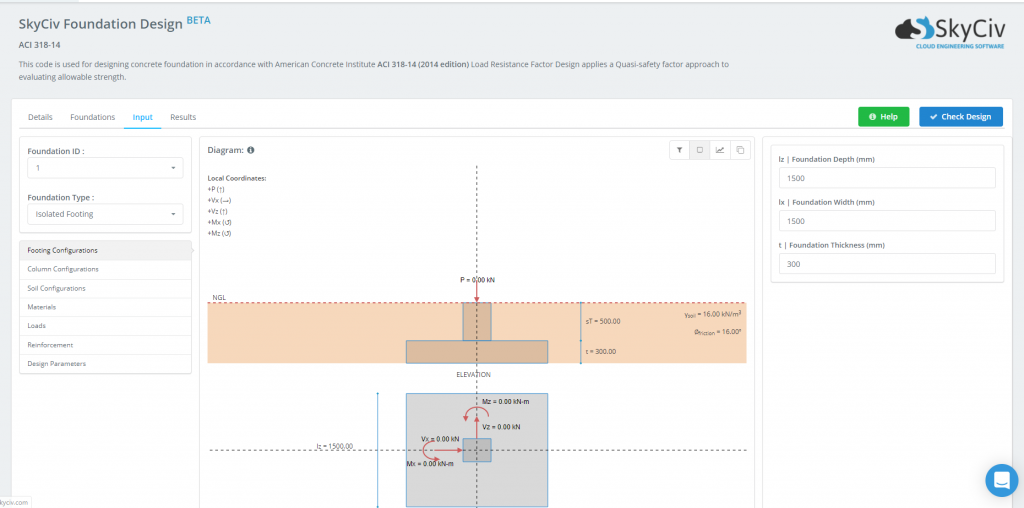
Task: Click the 'Mx = 0.00 kN-m' label
Action: tap(430, 464)
